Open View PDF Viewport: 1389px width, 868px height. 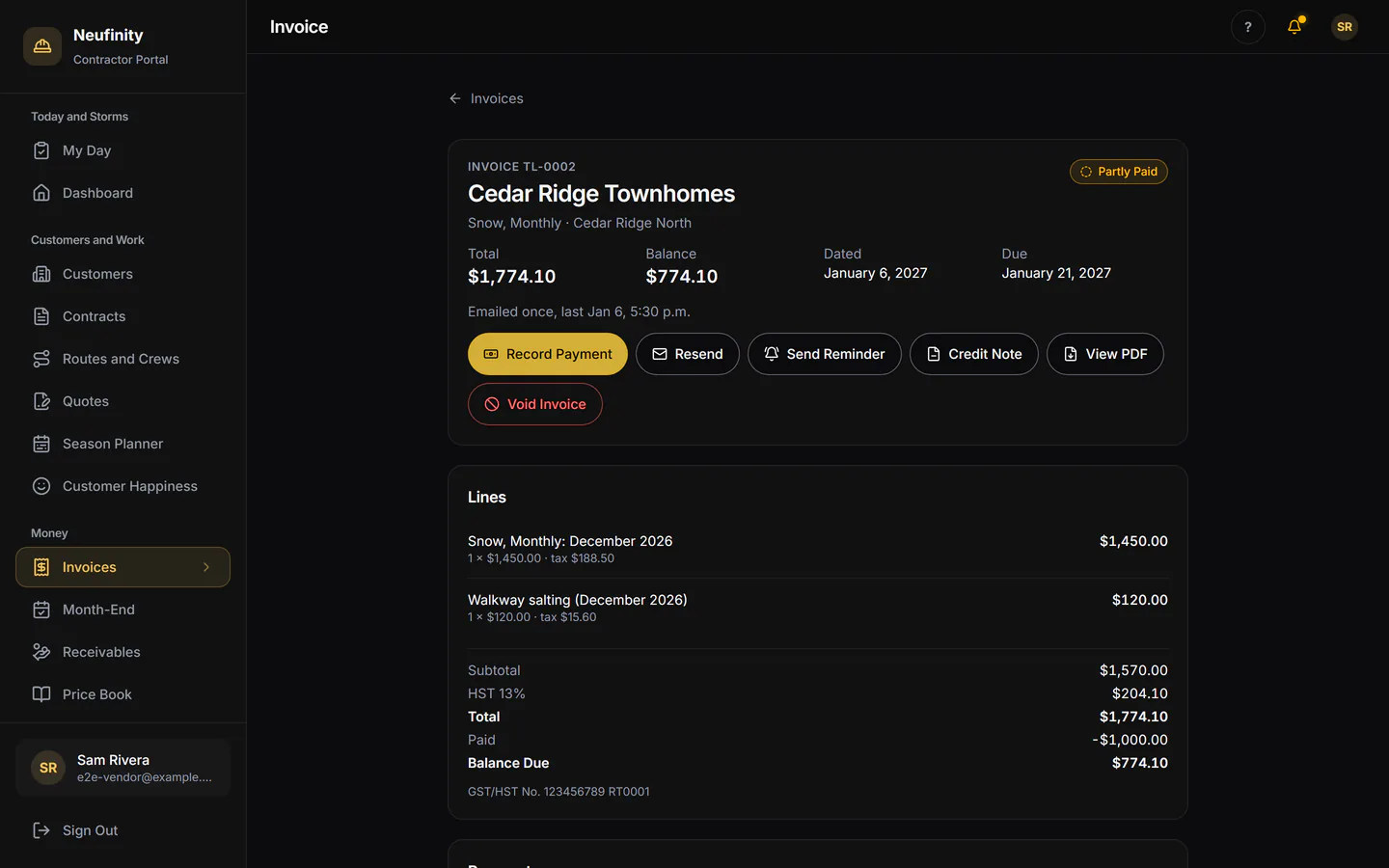pos(1105,354)
